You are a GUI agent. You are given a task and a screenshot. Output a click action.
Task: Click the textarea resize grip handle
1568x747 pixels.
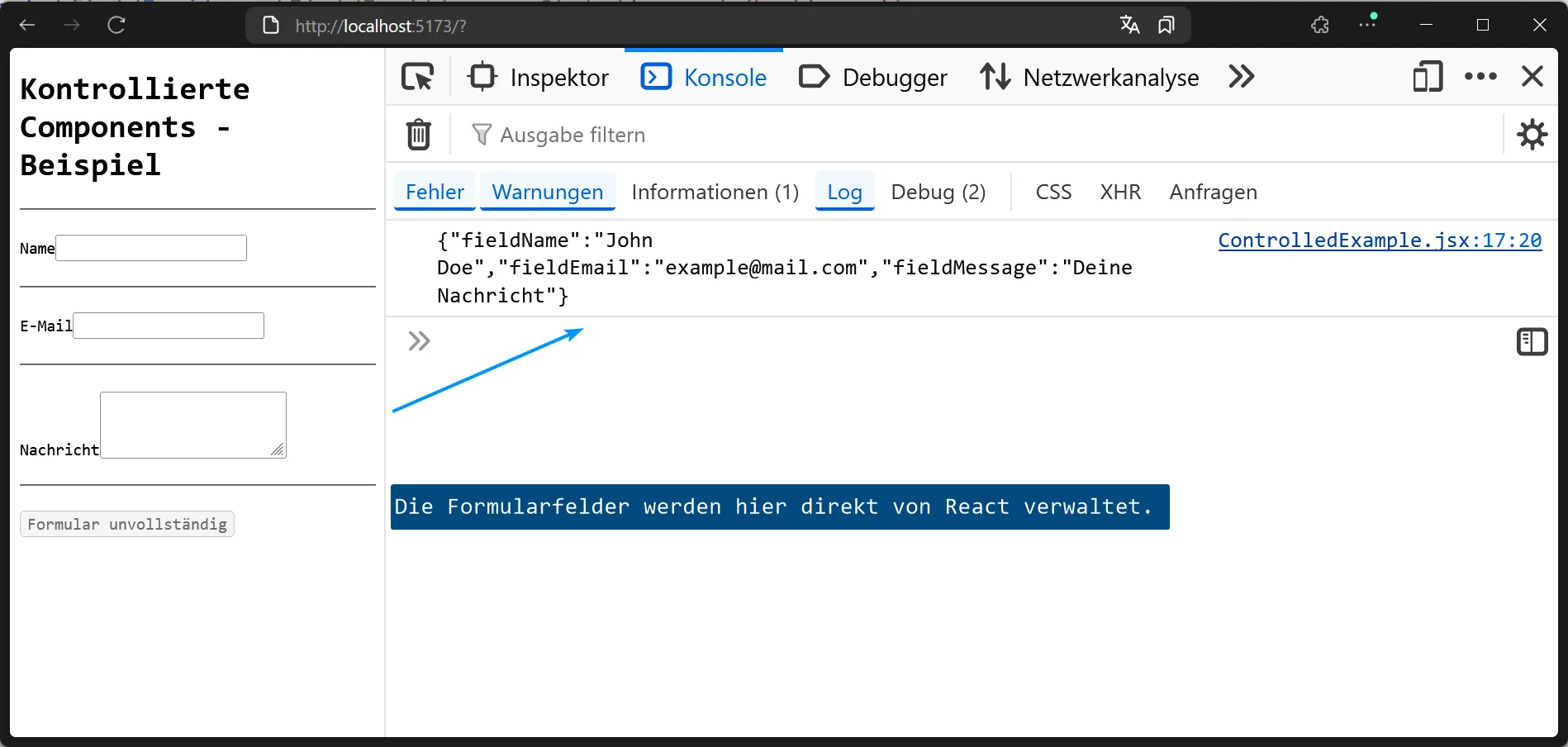pos(278,450)
